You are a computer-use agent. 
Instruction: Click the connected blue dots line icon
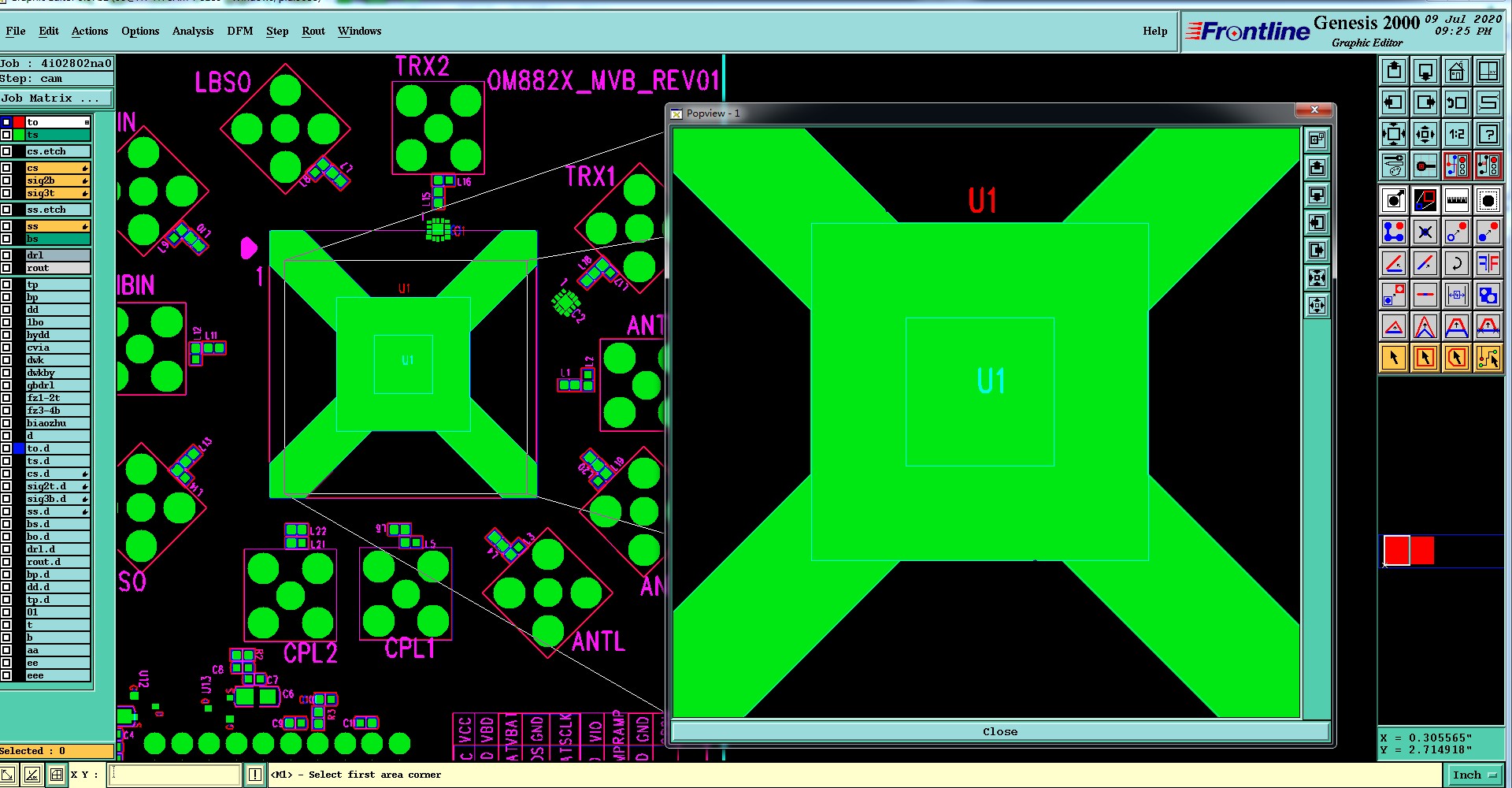(x=1394, y=232)
